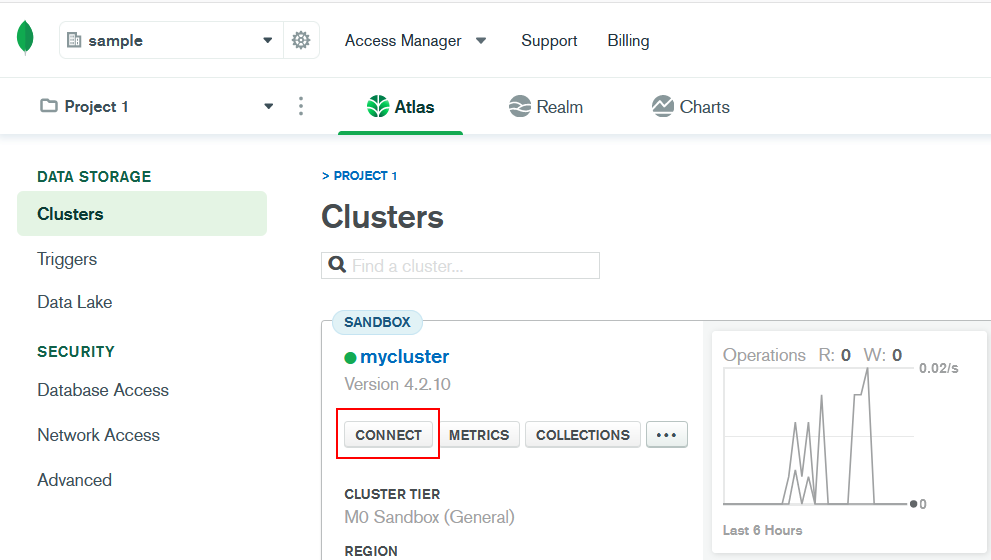Click the Atlas leaf icon
The height and width of the screenshot is (560, 991).
click(378, 106)
